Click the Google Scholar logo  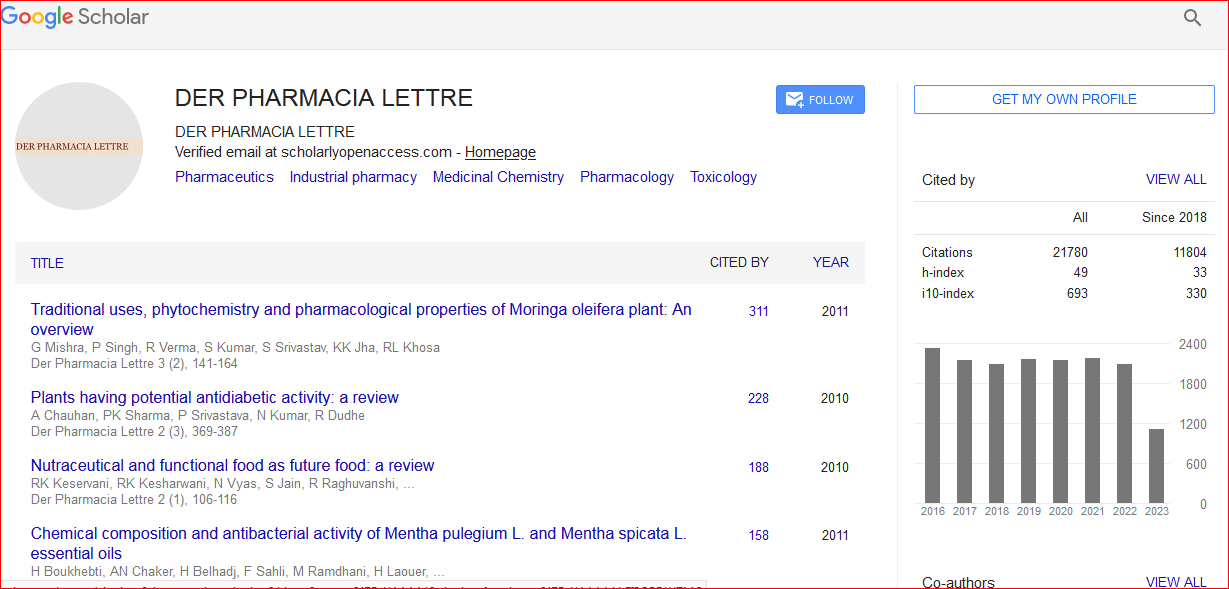(x=75, y=17)
